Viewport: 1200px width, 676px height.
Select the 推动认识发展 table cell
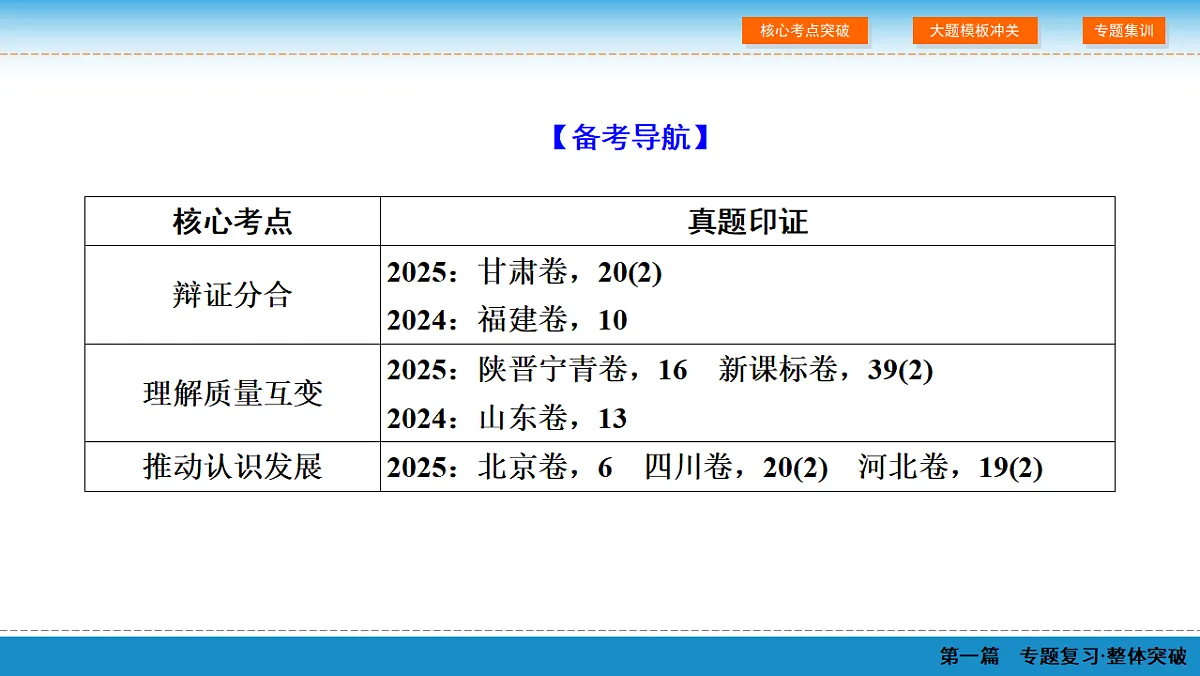click(x=233, y=467)
